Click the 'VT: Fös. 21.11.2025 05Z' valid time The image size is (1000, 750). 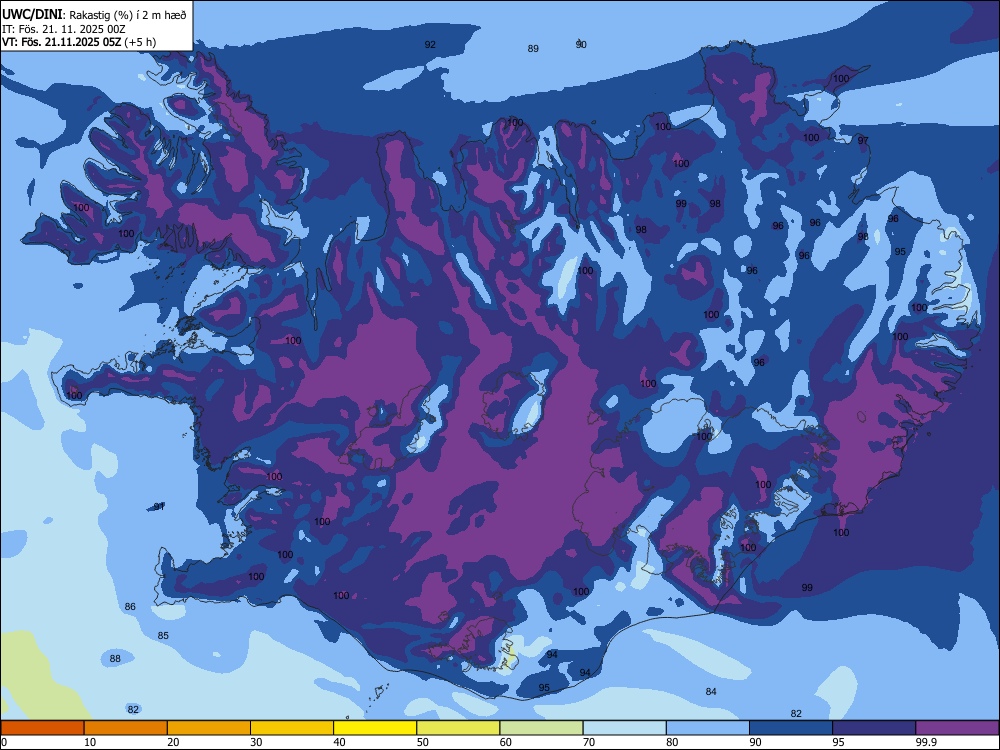pyautogui.click(x=61, y=42)
